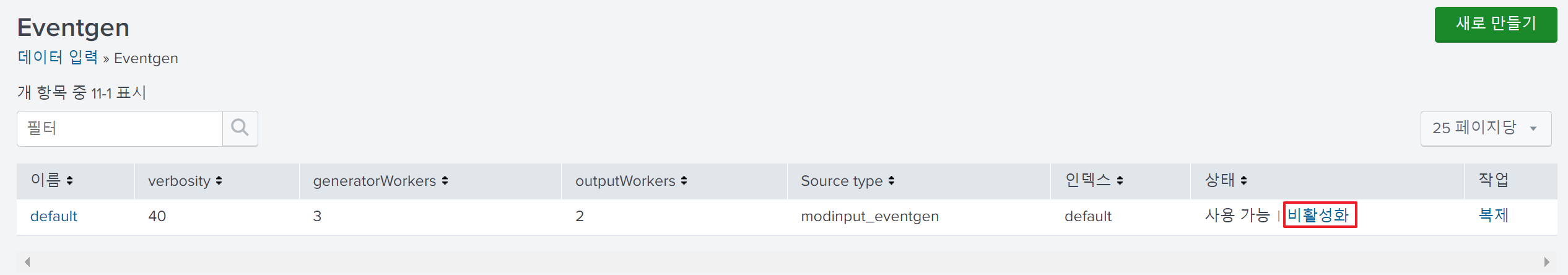Sort by outputWorkers column arrows

(684, 181)
